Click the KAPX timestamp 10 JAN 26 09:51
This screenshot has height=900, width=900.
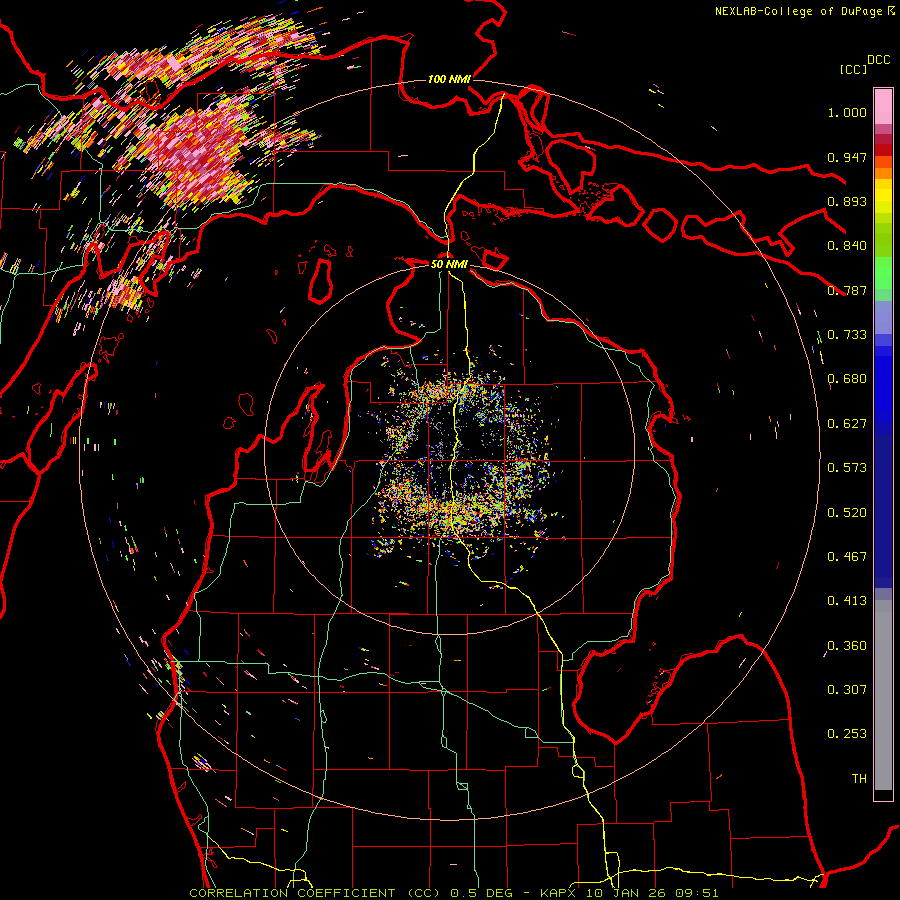pyautogui.click(x=630, y=893)
